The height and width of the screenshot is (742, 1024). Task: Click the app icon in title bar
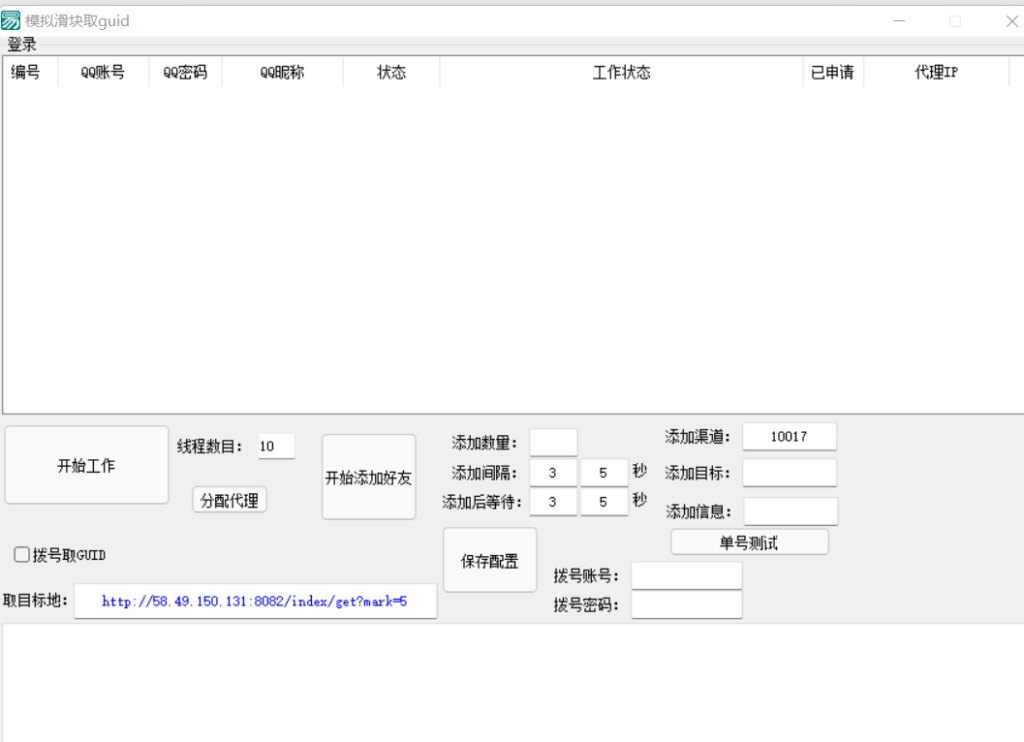(11, 21)
